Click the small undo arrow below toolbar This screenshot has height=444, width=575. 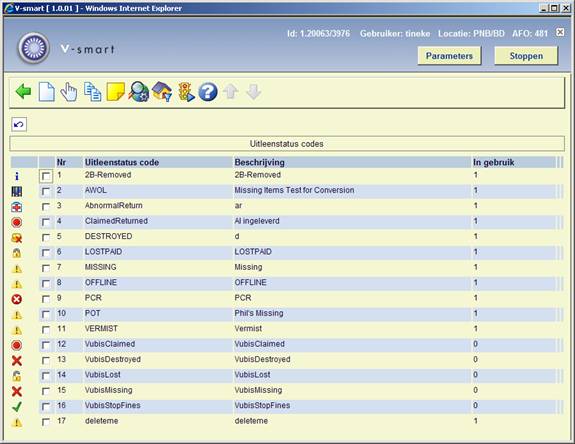tap(19, 125)
